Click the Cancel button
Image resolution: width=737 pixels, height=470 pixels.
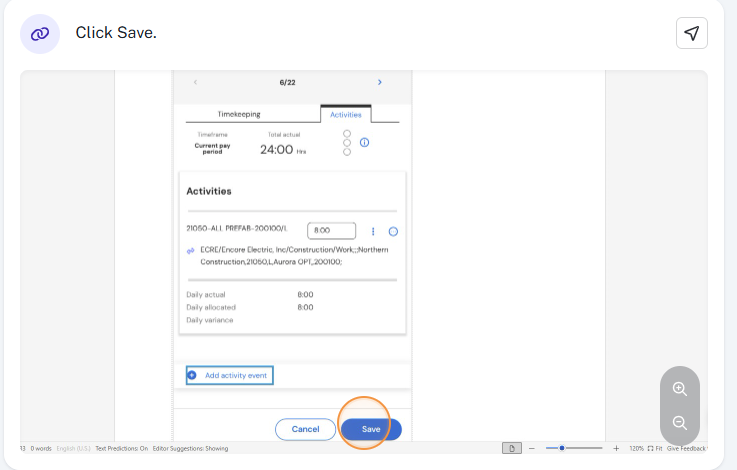tap(305, 429)
